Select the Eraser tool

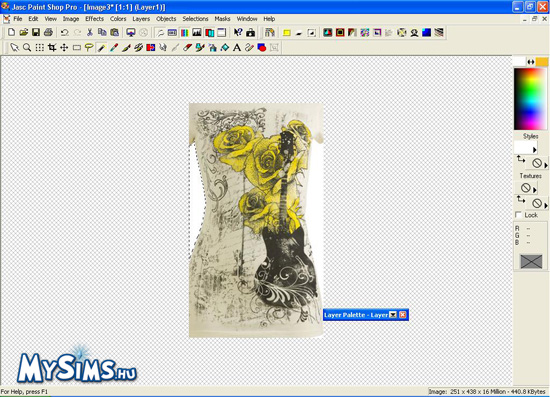coord(188,47)
